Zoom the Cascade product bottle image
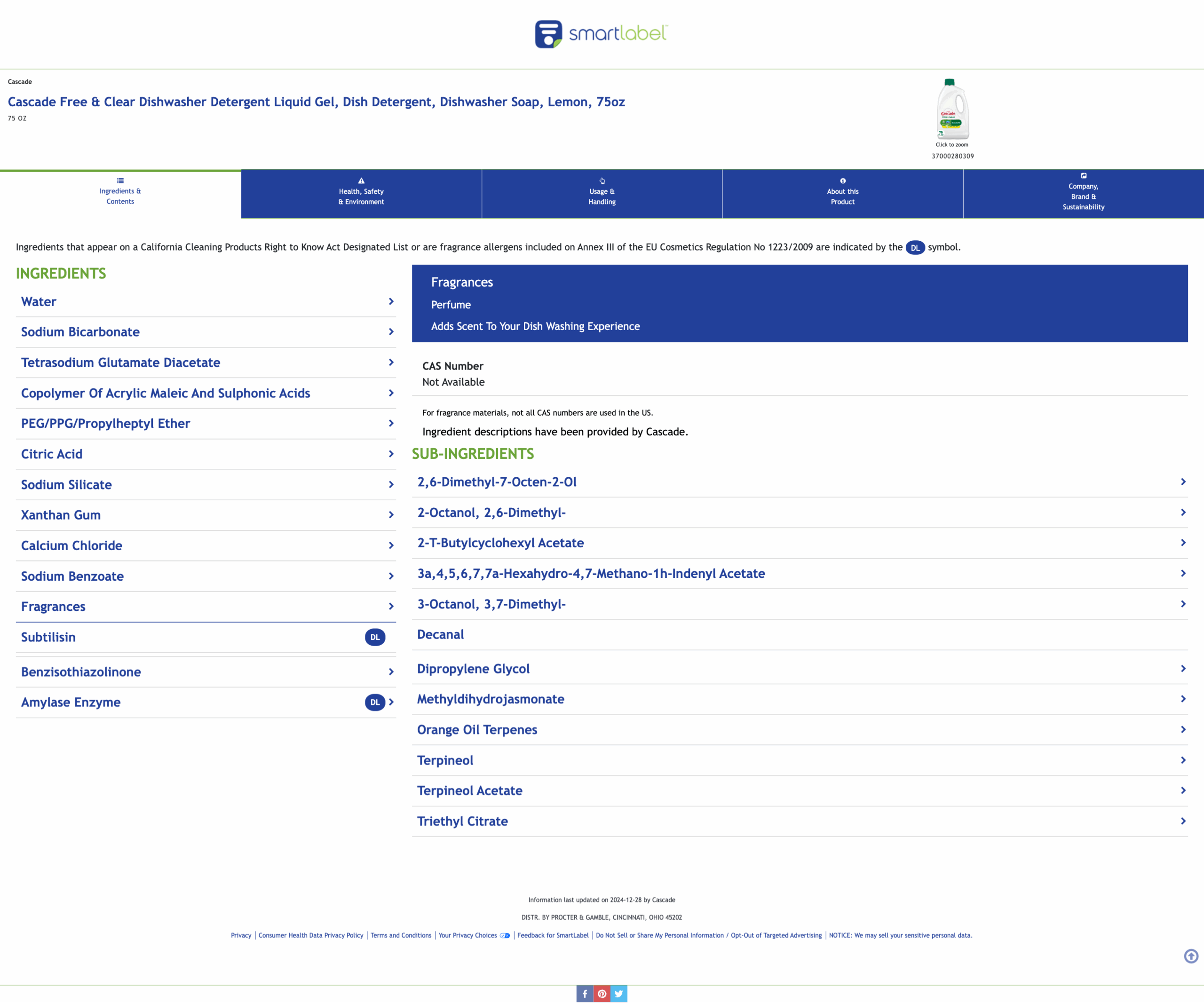 tap(952, 110)
